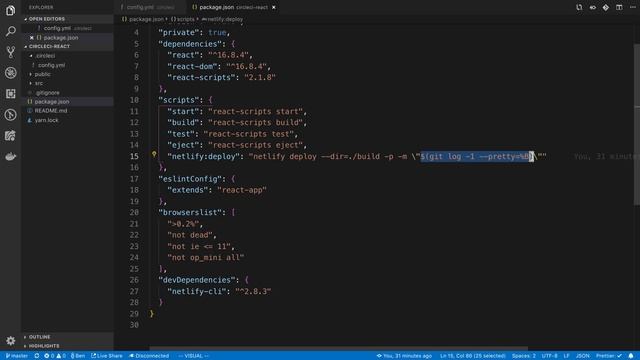Screen dimensions: 640x360
Task: Click the netlify:deploy breadcrumb segment
Action: pyautogui.click(x=222, y=19)
